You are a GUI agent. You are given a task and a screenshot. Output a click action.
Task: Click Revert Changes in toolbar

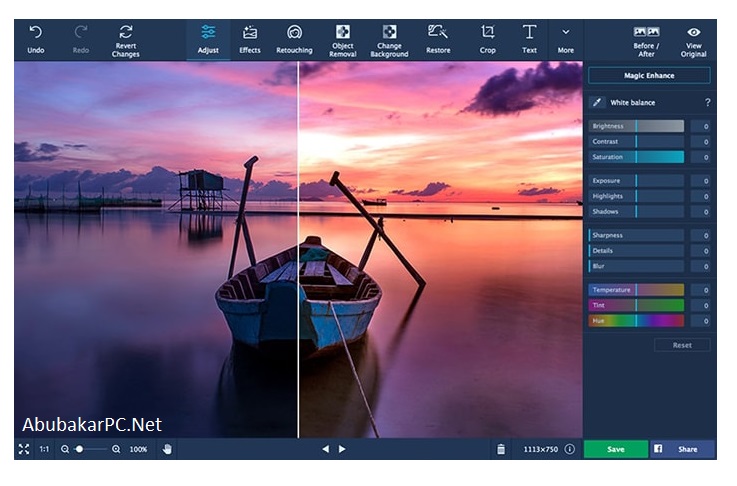[125, 41]
